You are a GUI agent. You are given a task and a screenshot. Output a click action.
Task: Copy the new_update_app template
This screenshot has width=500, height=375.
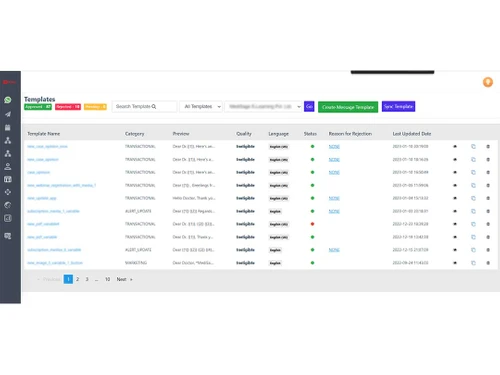tap(473, 198)
